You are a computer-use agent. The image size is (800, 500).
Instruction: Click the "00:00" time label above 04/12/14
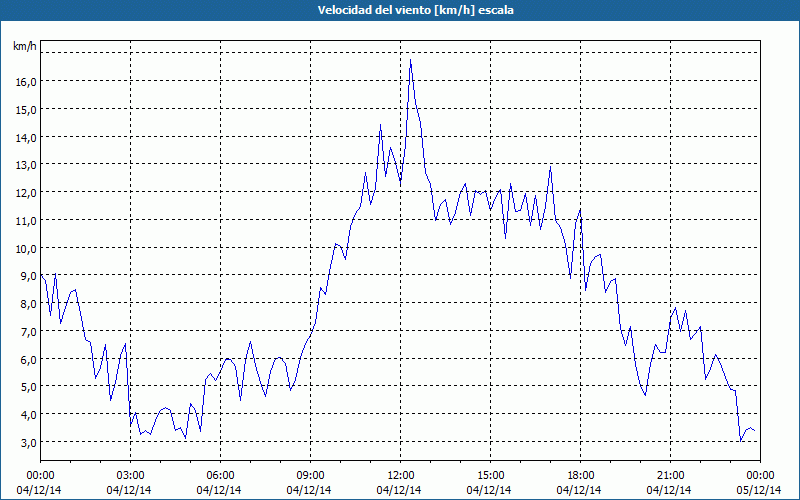tap(40, 476)
